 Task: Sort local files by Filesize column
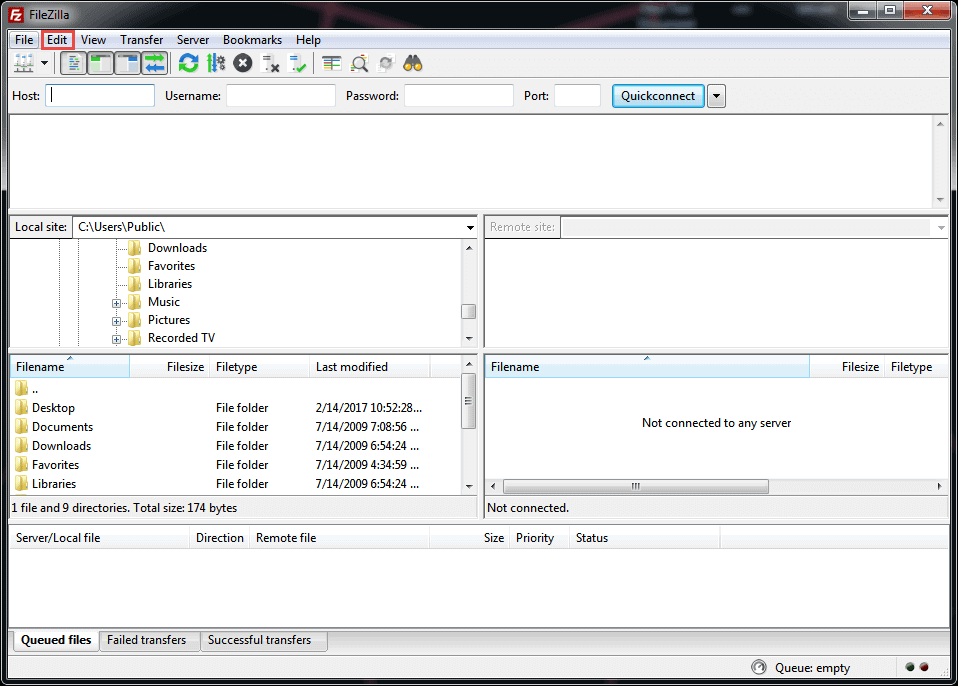(x=169, y=367)
